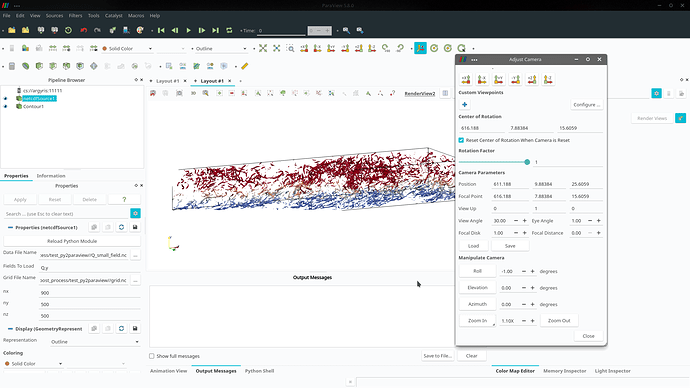The image size is (690, 388).
Task: Toggle visibility eye for Contour1
Action: point(6,106)
